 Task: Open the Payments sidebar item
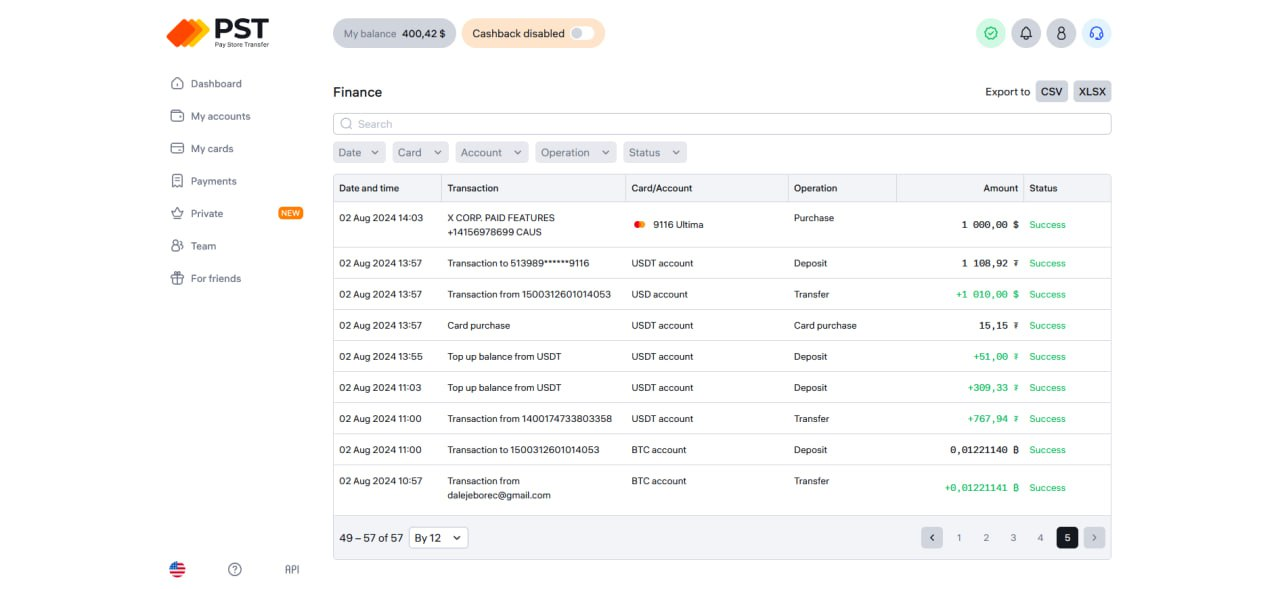point(213,181)
